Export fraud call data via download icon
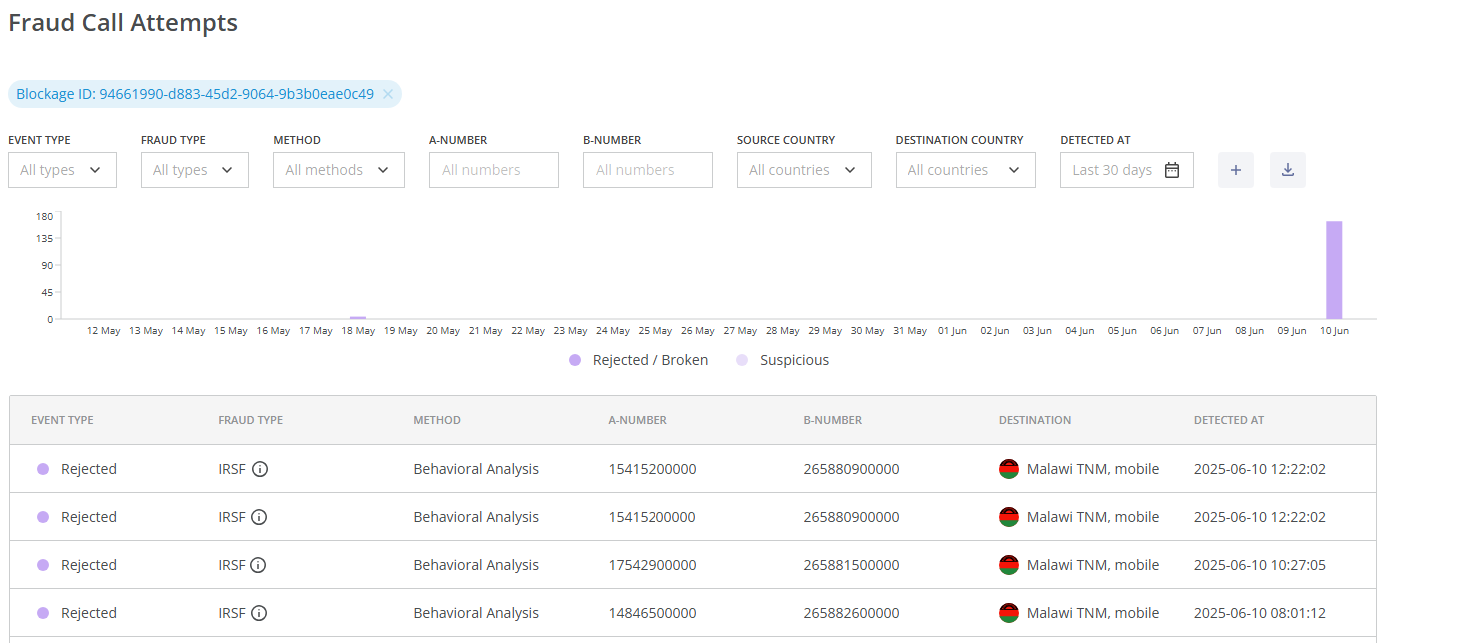Image resolution: width=1460 pixels, height=643 pixels. coord(1287,170)
